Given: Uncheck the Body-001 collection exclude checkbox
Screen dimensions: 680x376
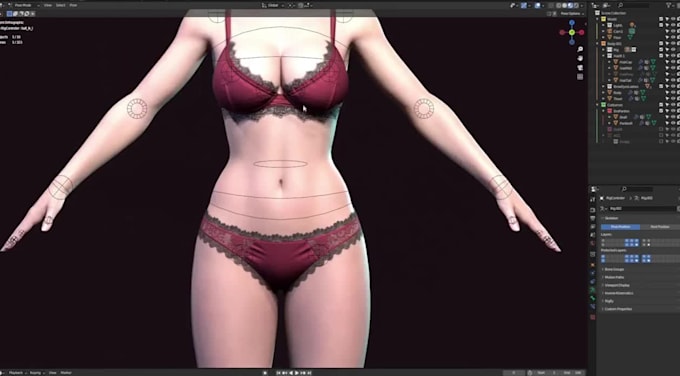Looking at the screenshot, I should [x=661, y=43].
